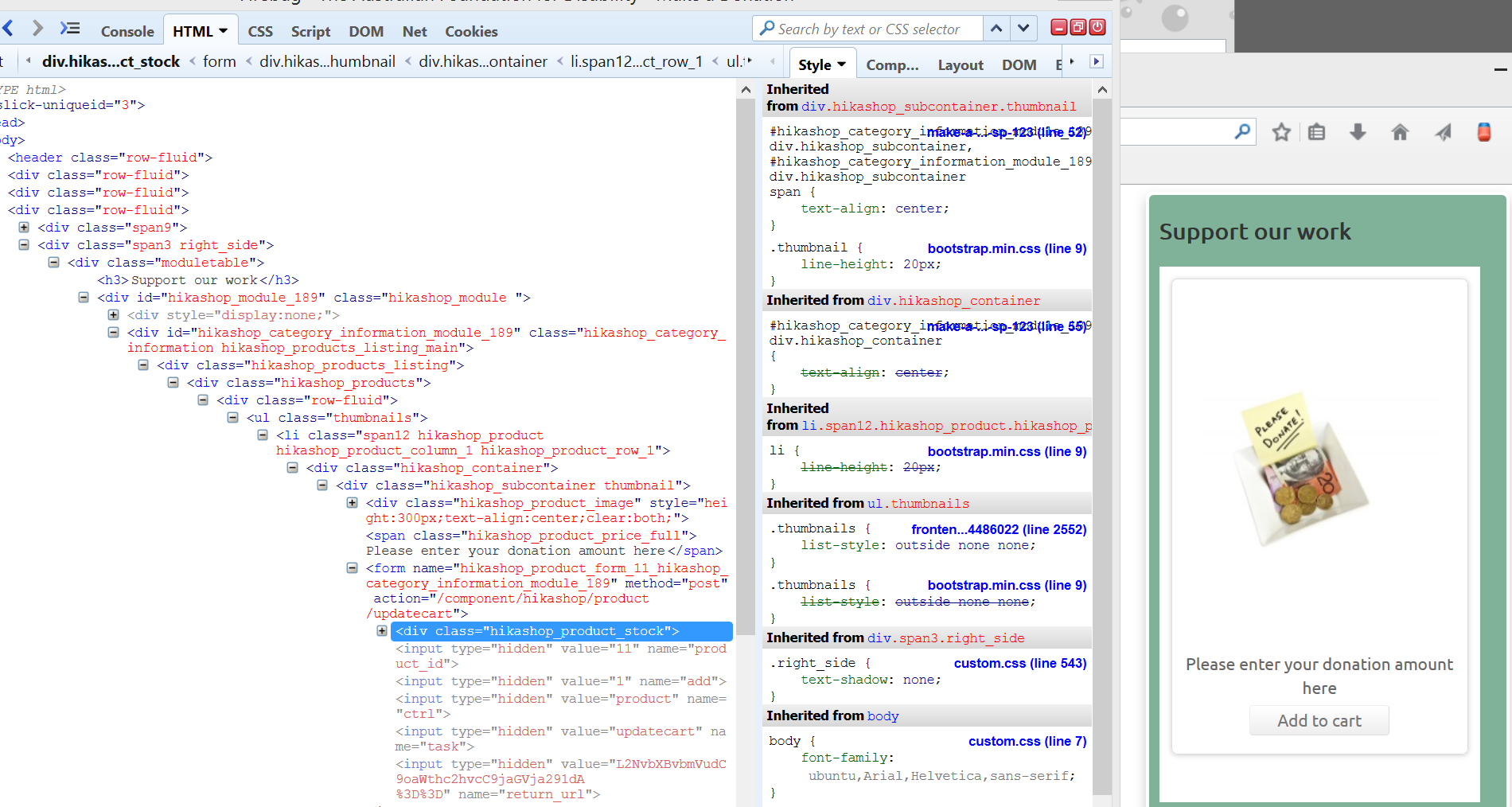Go to the browser home page icon
The height and width of the screenshot is (807, 1512).
[1399, 132]
